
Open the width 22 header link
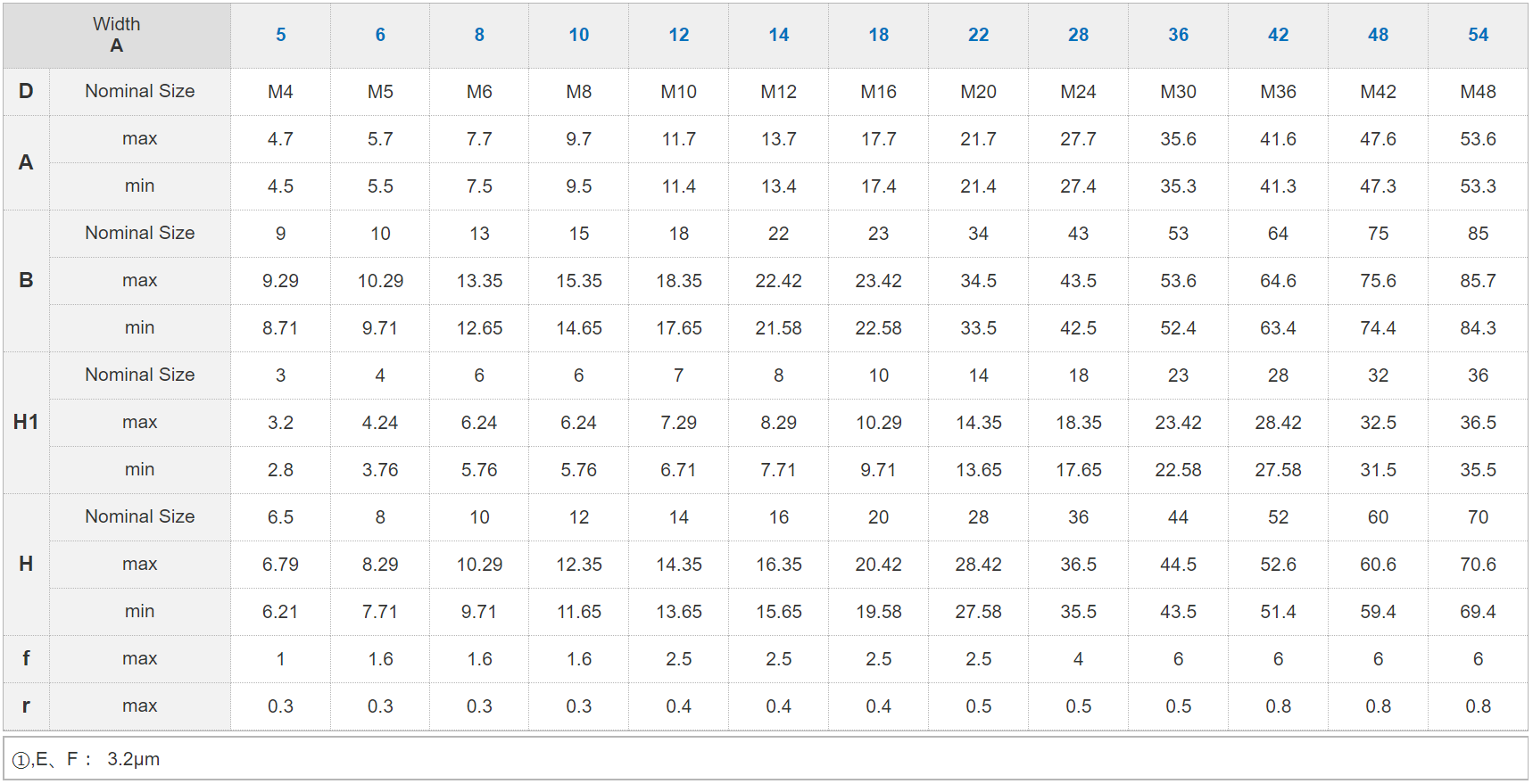pyautogui.click(x=979, y=35)
